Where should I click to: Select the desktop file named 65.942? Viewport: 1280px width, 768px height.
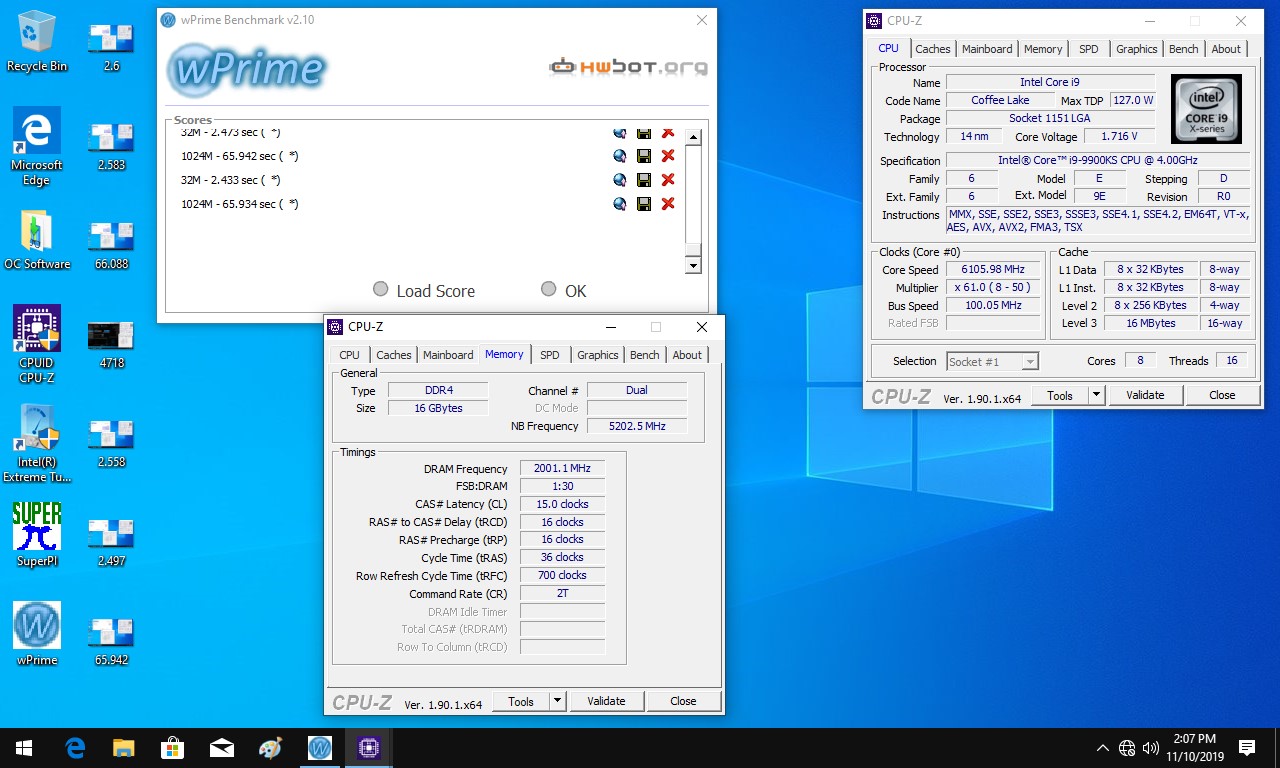click(111, 640)
